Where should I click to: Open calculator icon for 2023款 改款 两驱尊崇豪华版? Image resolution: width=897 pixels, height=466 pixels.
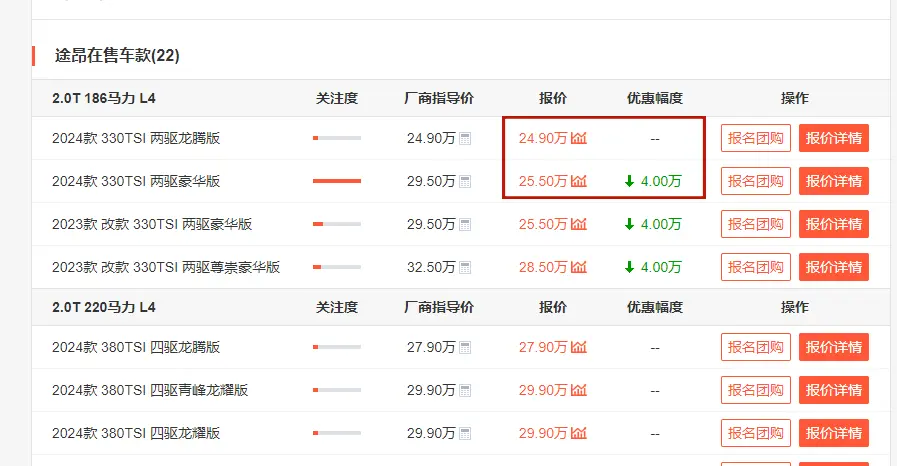(465, 267)
